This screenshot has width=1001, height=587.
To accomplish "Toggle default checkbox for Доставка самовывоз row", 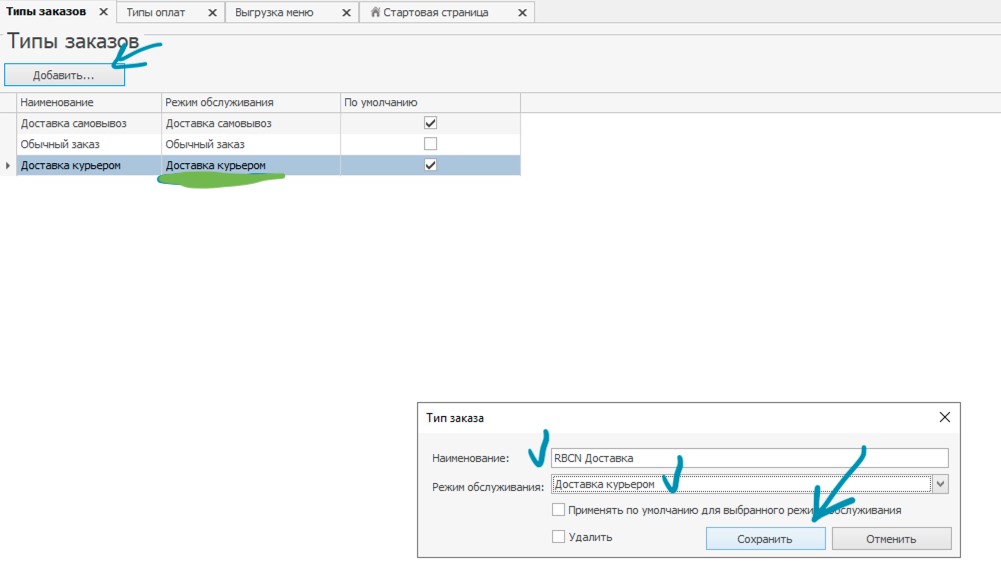I will pos(430,123).
